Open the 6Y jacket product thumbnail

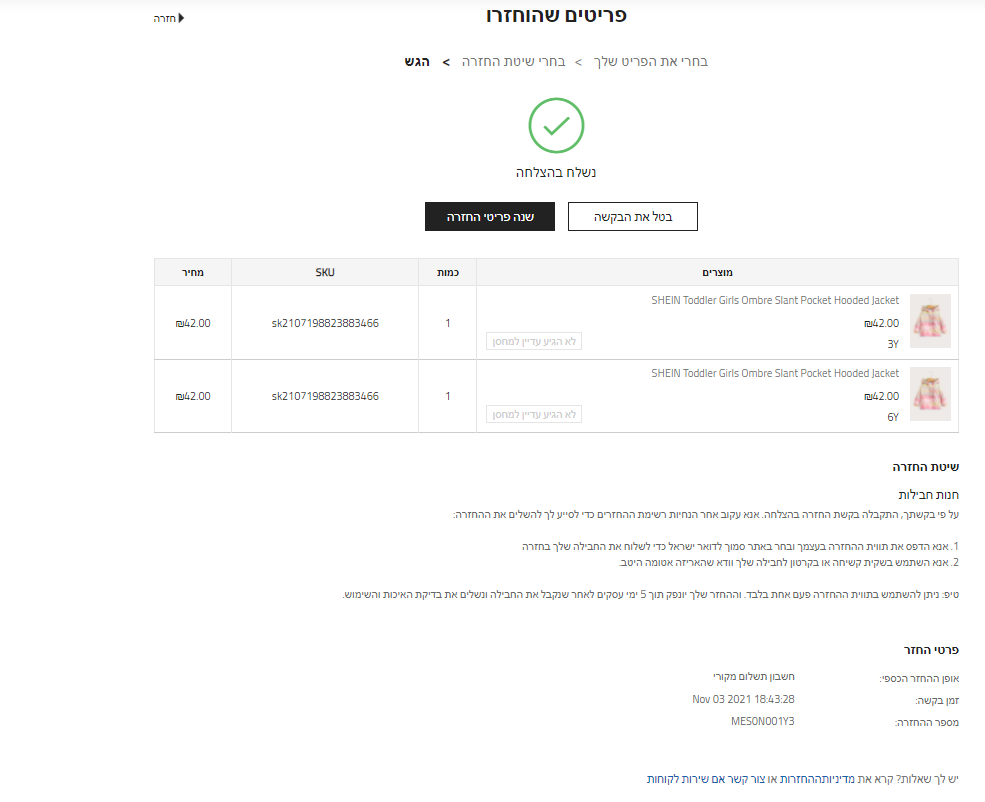point(930,394)
